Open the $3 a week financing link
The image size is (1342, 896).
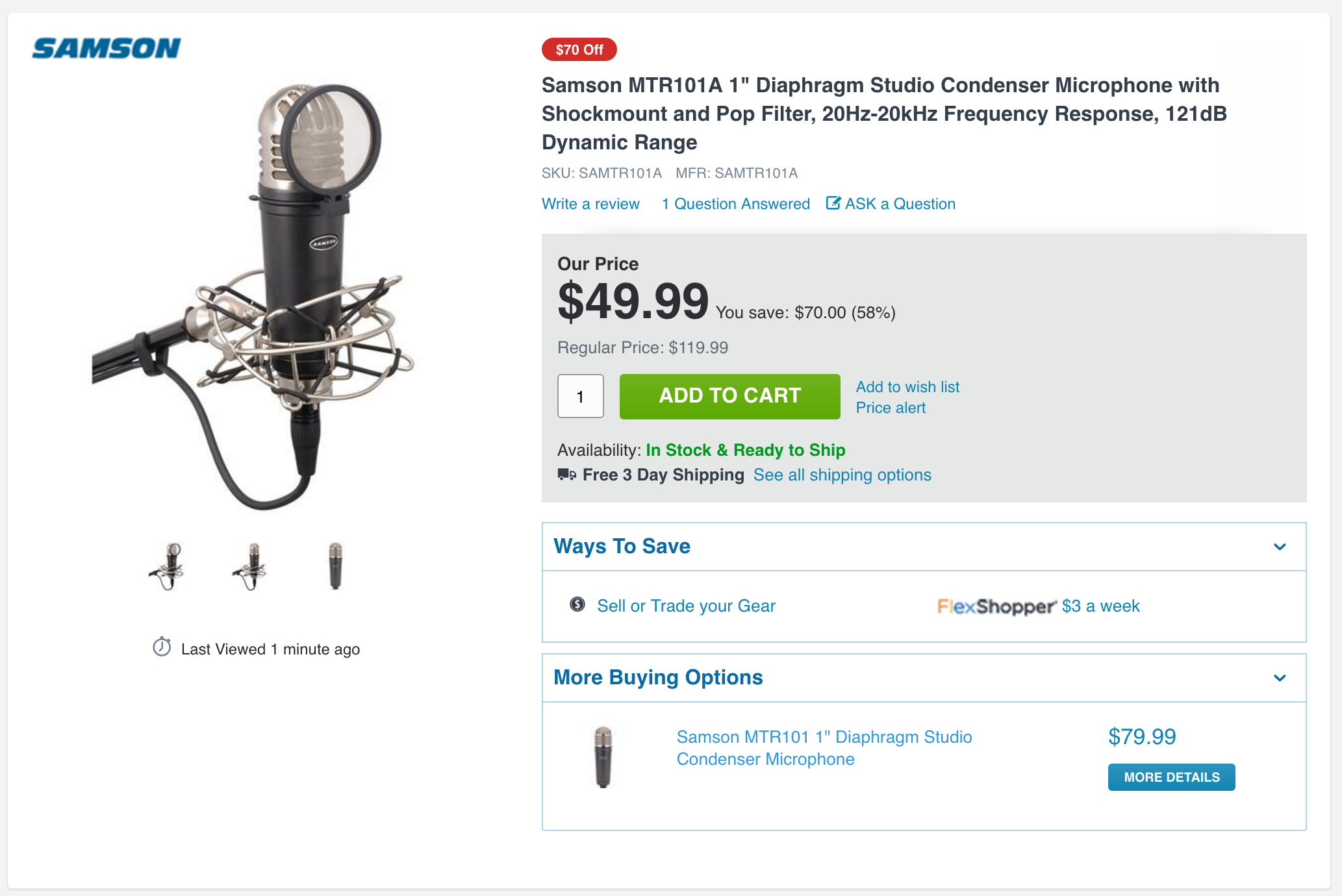(x=1100, y=606)
